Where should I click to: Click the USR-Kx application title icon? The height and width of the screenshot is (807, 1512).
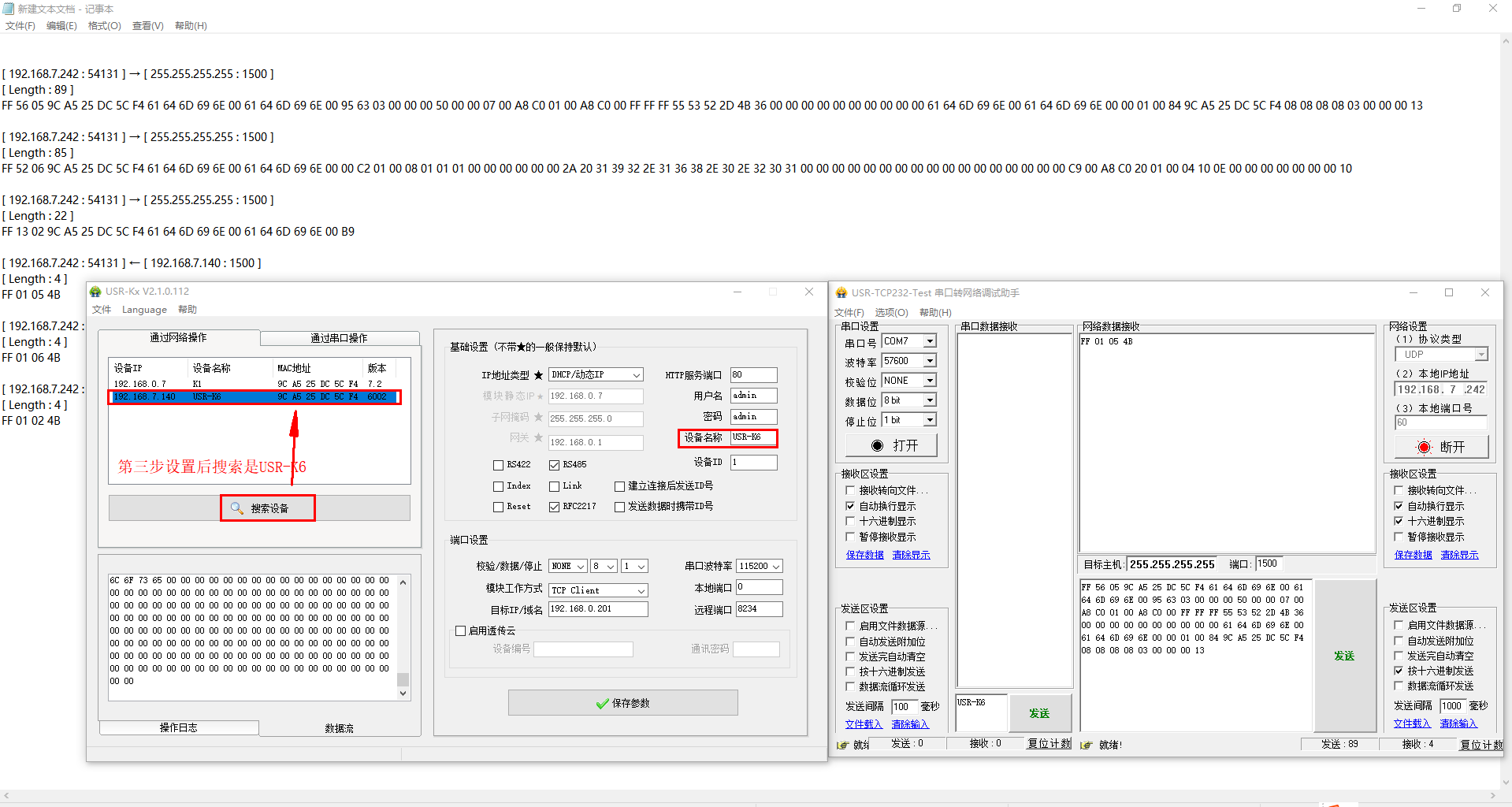[x=96, y=292]
